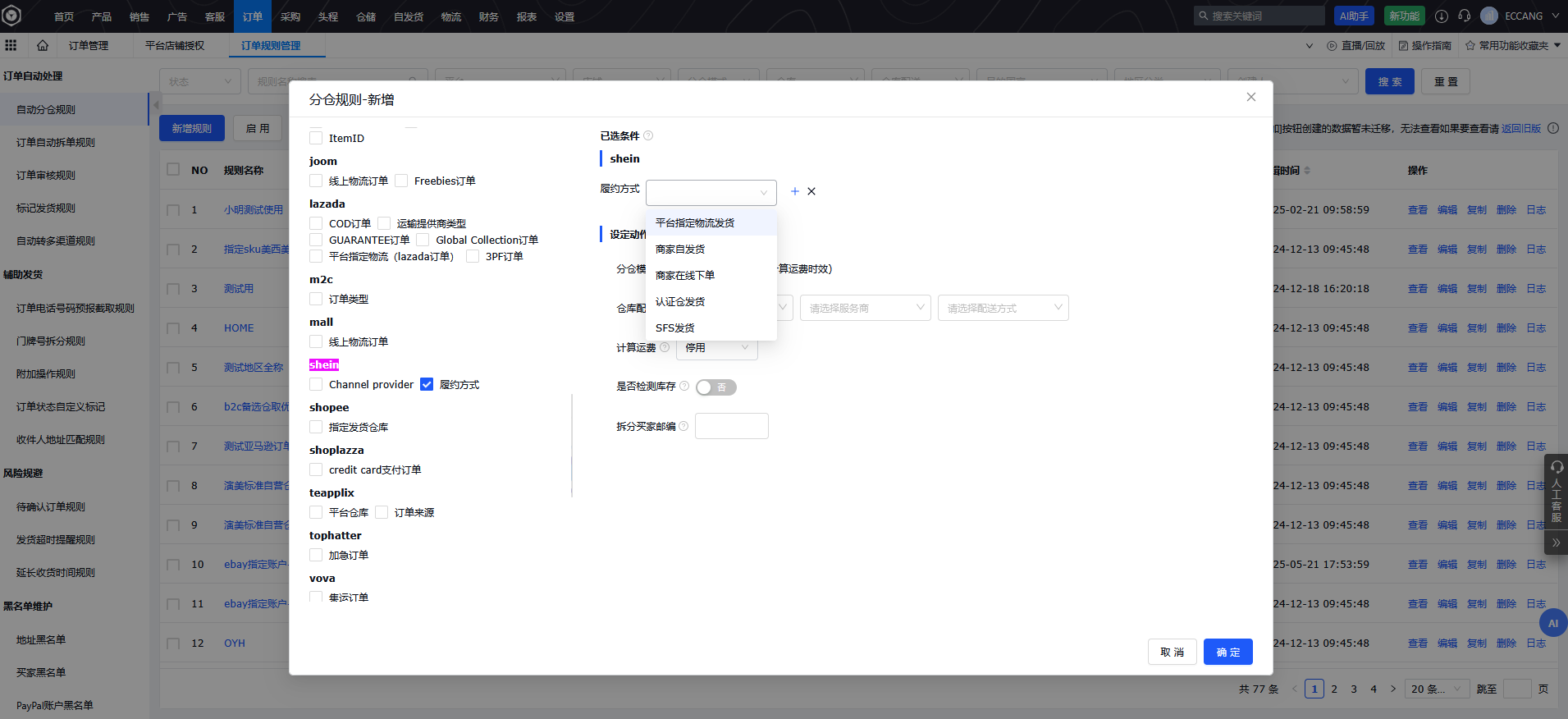Click into the 拆分买家邮编 input field

click(731, 426)
